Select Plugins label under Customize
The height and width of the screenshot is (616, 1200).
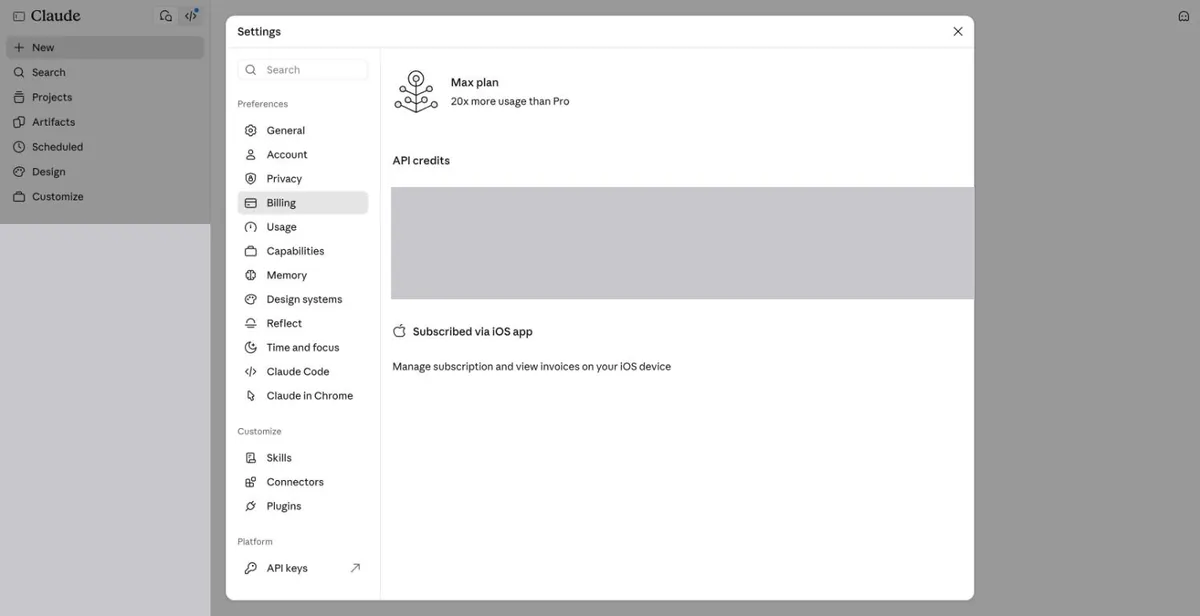pyautogui.click(x=284, y=506)
